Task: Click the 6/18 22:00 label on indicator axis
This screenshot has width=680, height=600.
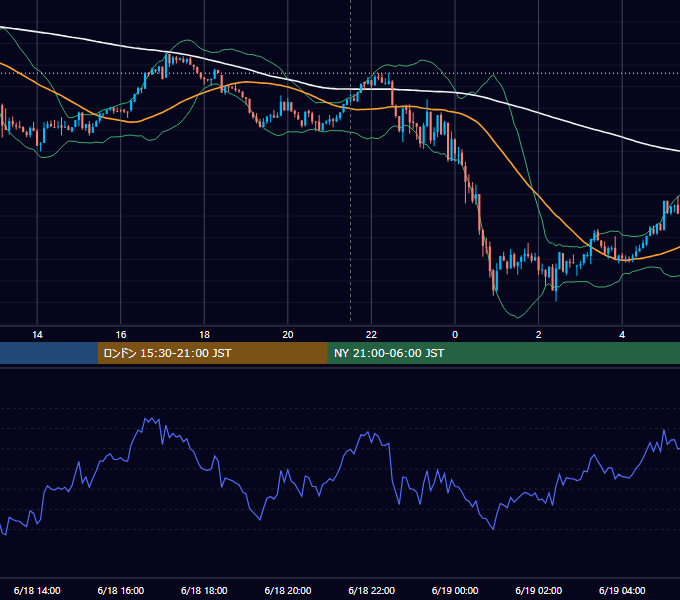Action: coord(372,590)
